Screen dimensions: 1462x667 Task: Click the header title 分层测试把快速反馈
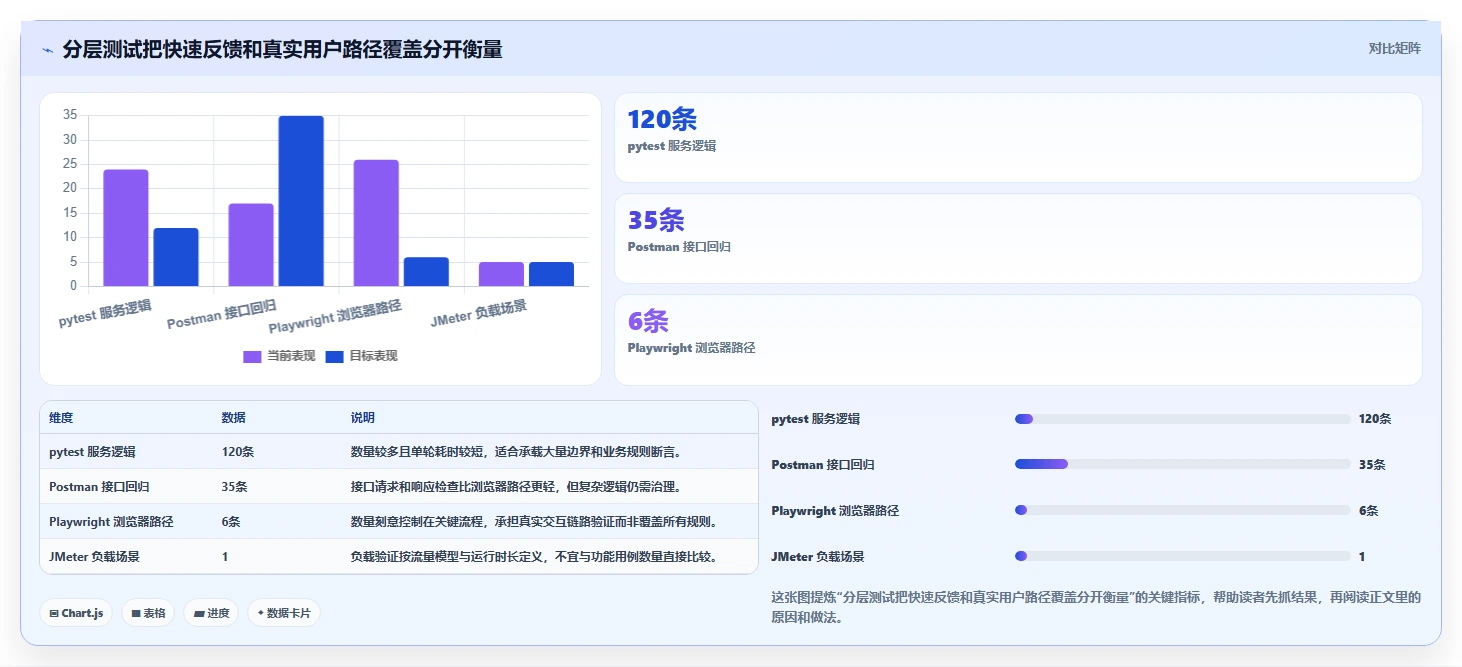click(282, 49)
